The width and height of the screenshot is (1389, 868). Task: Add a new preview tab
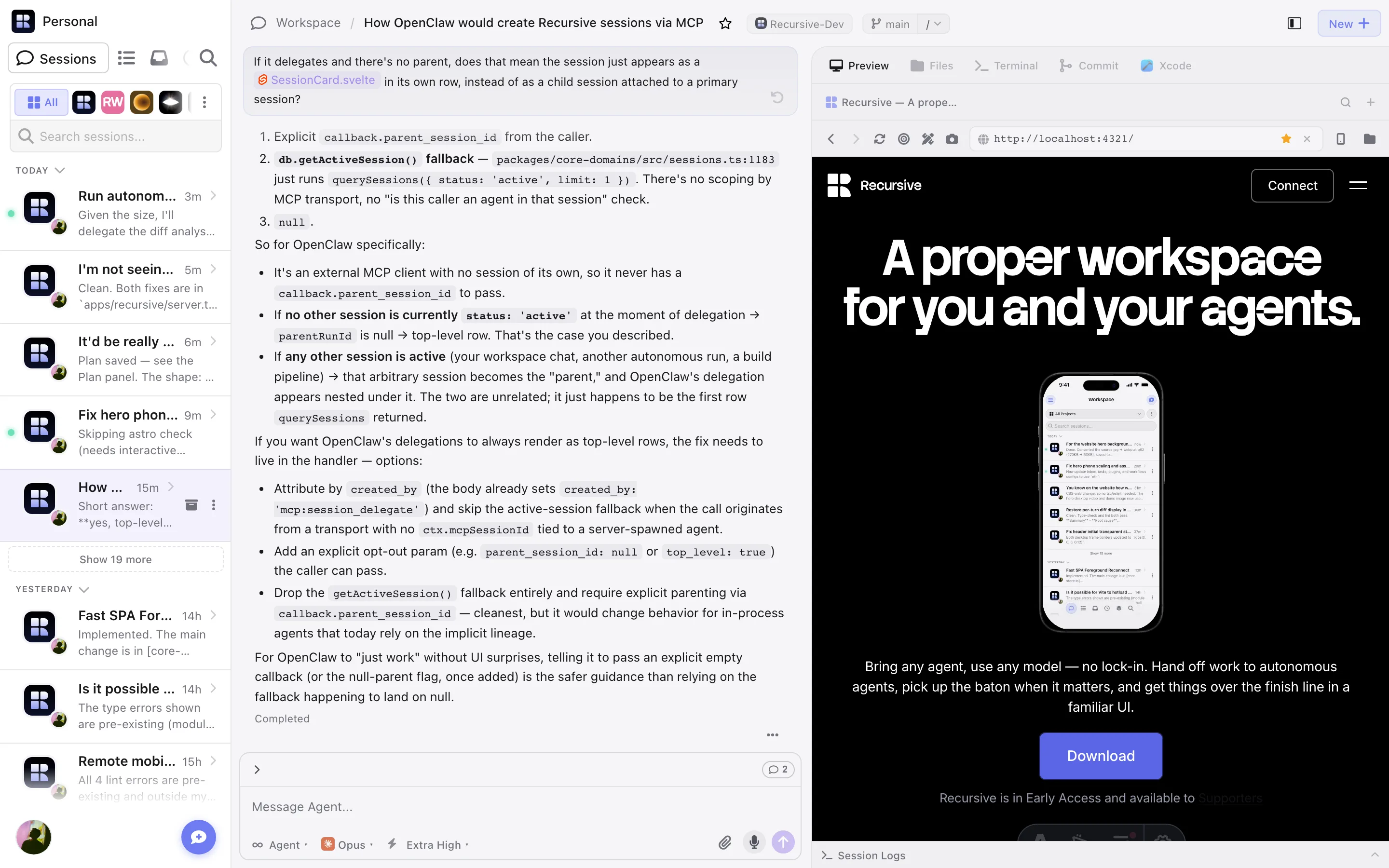pos(1371,102)
